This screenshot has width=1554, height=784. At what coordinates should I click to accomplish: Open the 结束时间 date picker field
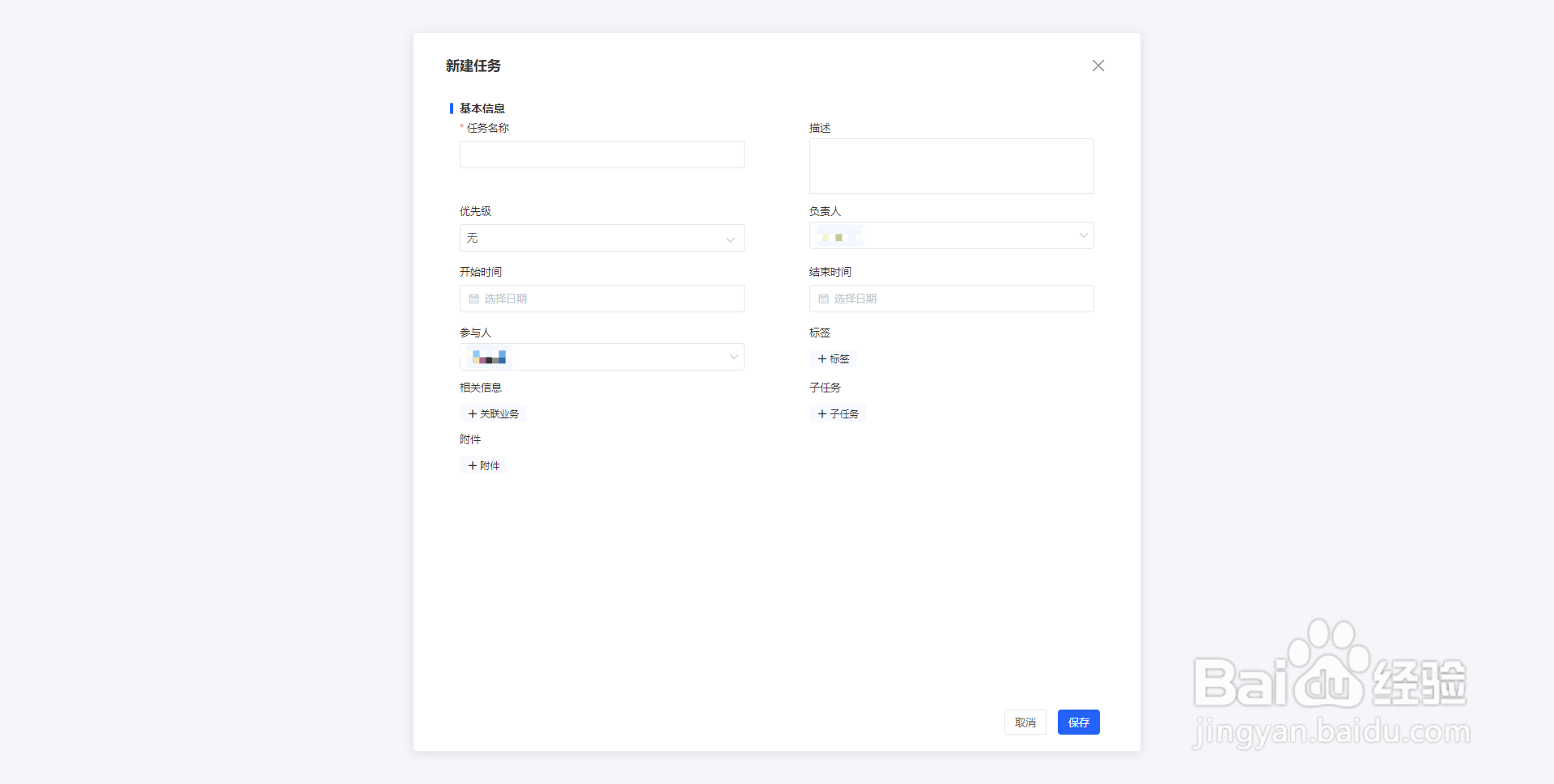(x=951, y=299)
